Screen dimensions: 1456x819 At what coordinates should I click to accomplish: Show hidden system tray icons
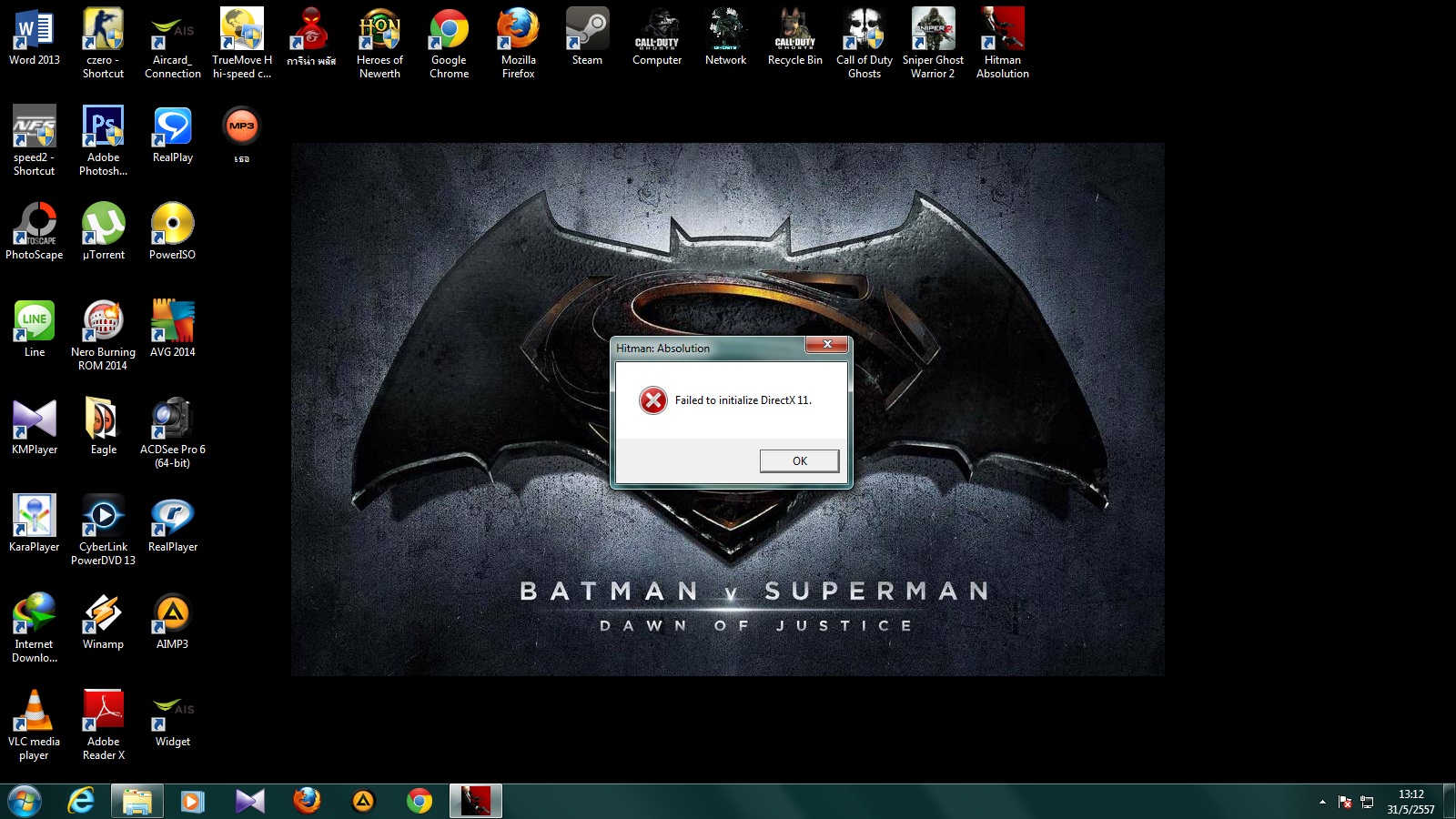(1322, 802)
